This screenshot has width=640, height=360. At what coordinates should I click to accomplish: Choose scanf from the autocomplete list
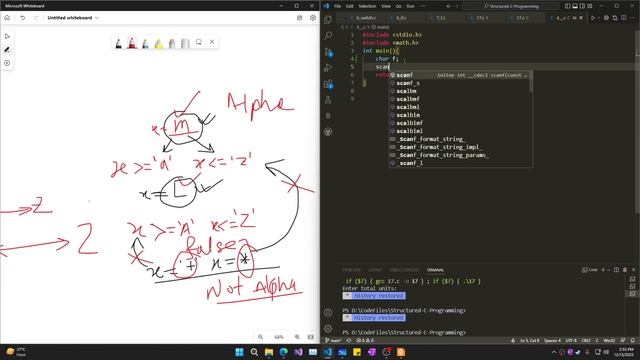click(x=460, y=75)
